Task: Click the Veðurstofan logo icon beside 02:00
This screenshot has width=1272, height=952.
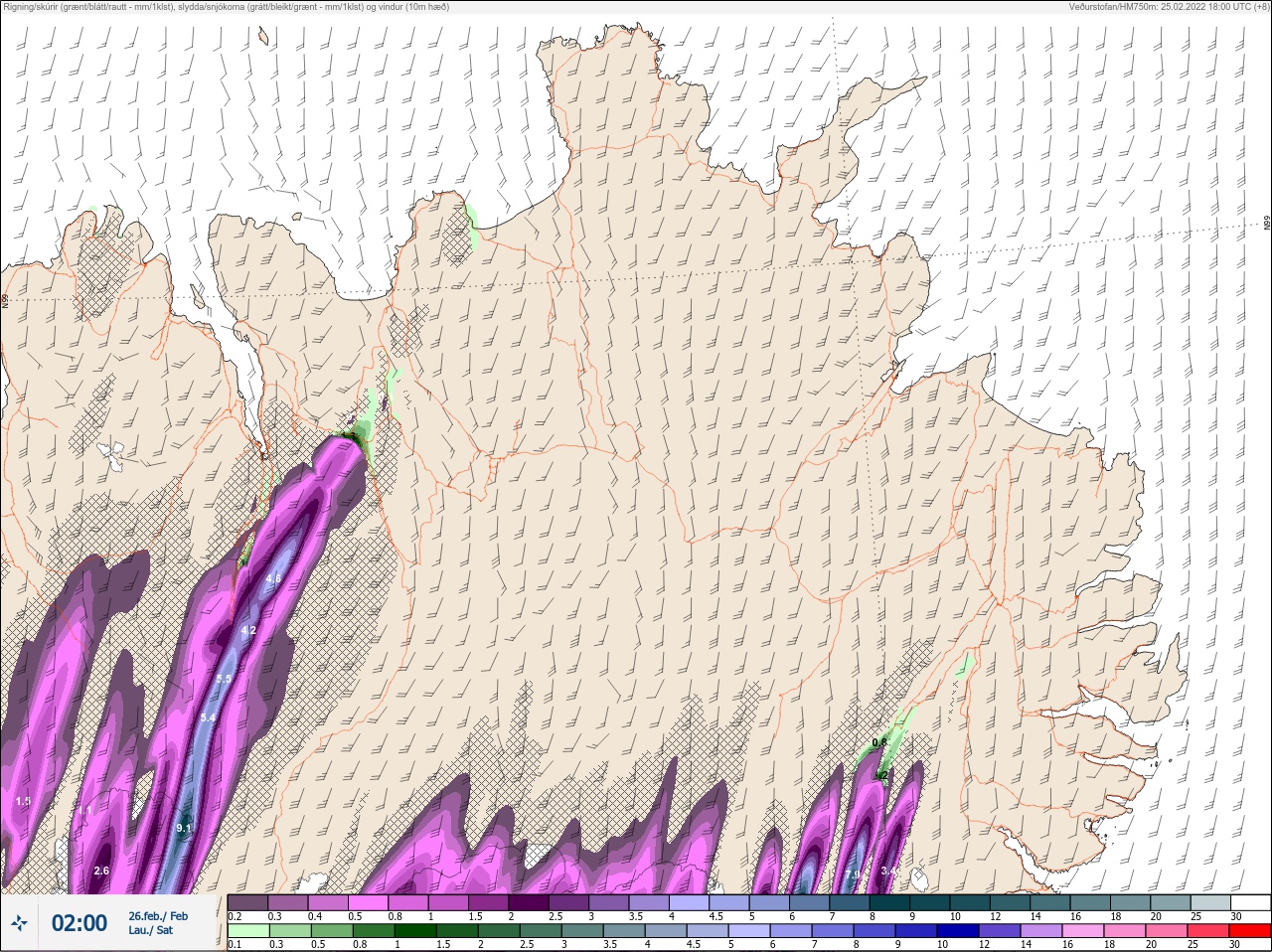Action: click(19, 923)
